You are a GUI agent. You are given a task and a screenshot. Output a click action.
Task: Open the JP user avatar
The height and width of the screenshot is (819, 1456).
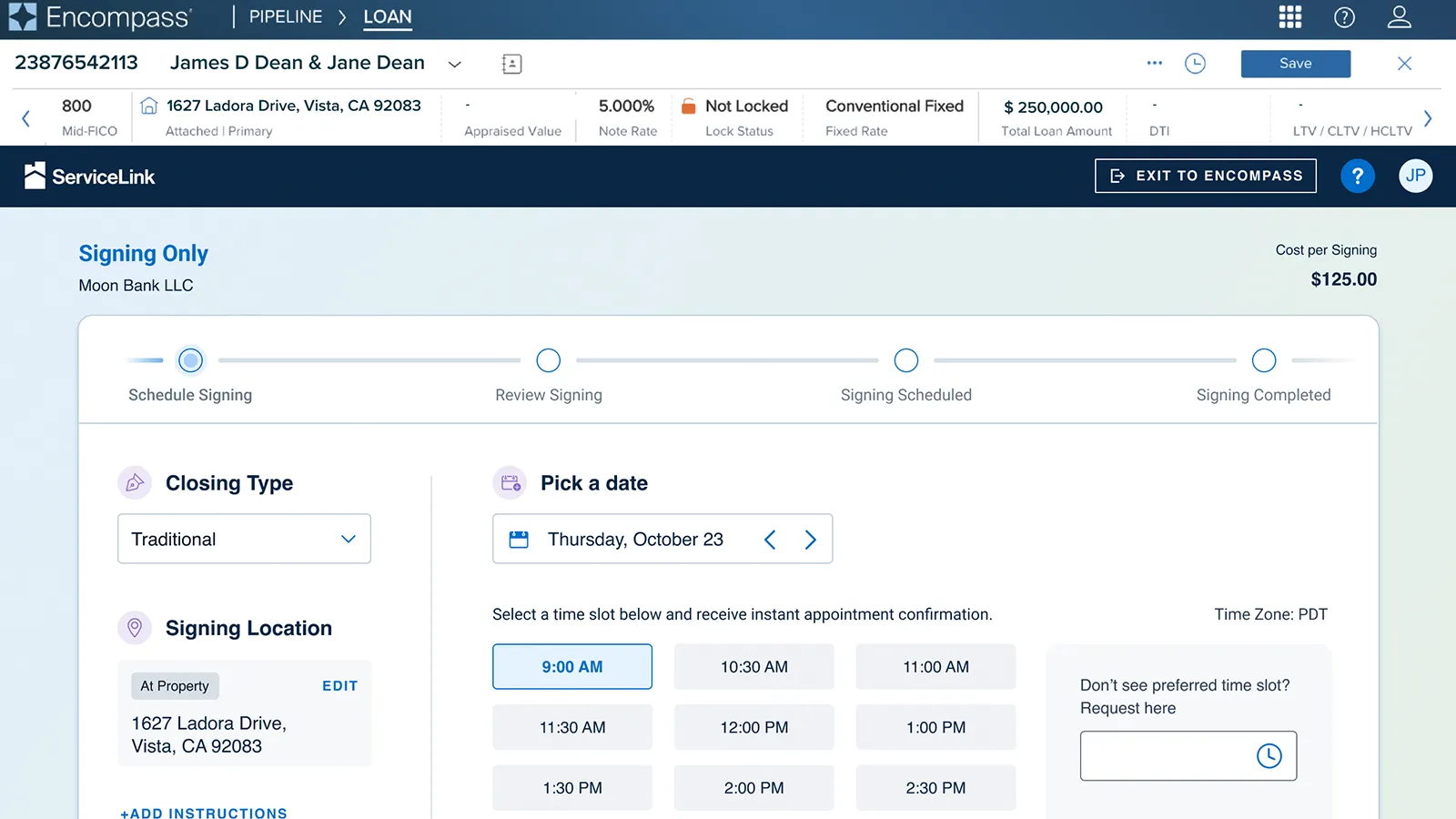point(1415,176)
